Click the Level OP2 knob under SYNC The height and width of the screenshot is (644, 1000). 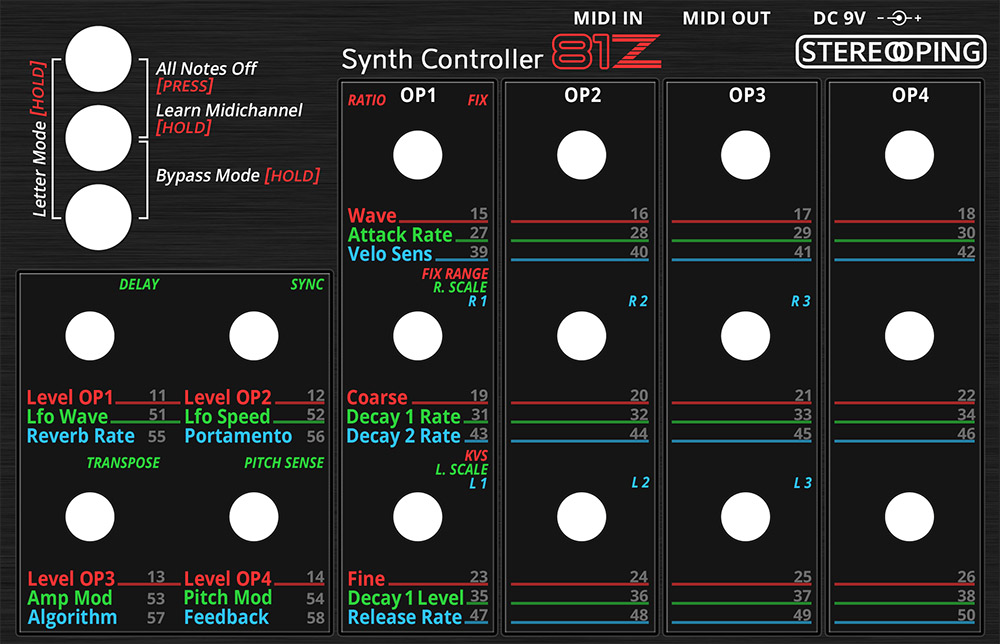[x=254, y=336]
